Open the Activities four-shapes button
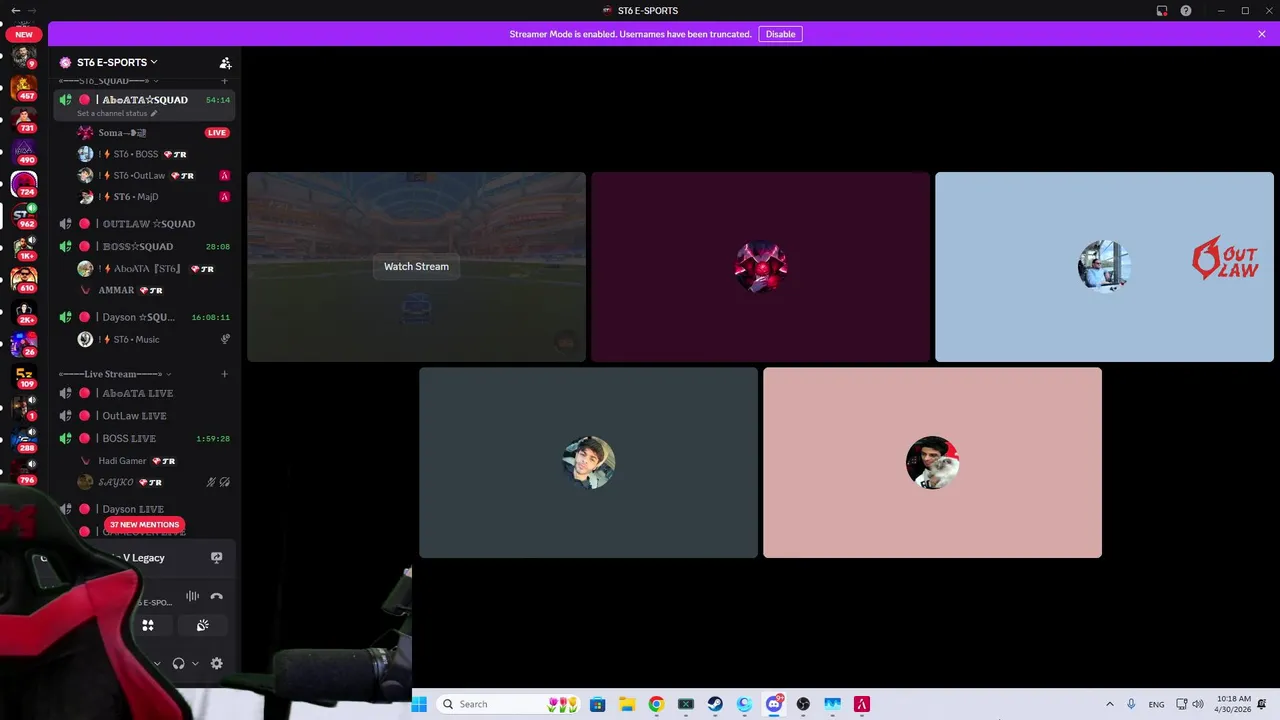The width and height of the screenshot is (1280, 720). pyautogui.click(x=148, y=625)
